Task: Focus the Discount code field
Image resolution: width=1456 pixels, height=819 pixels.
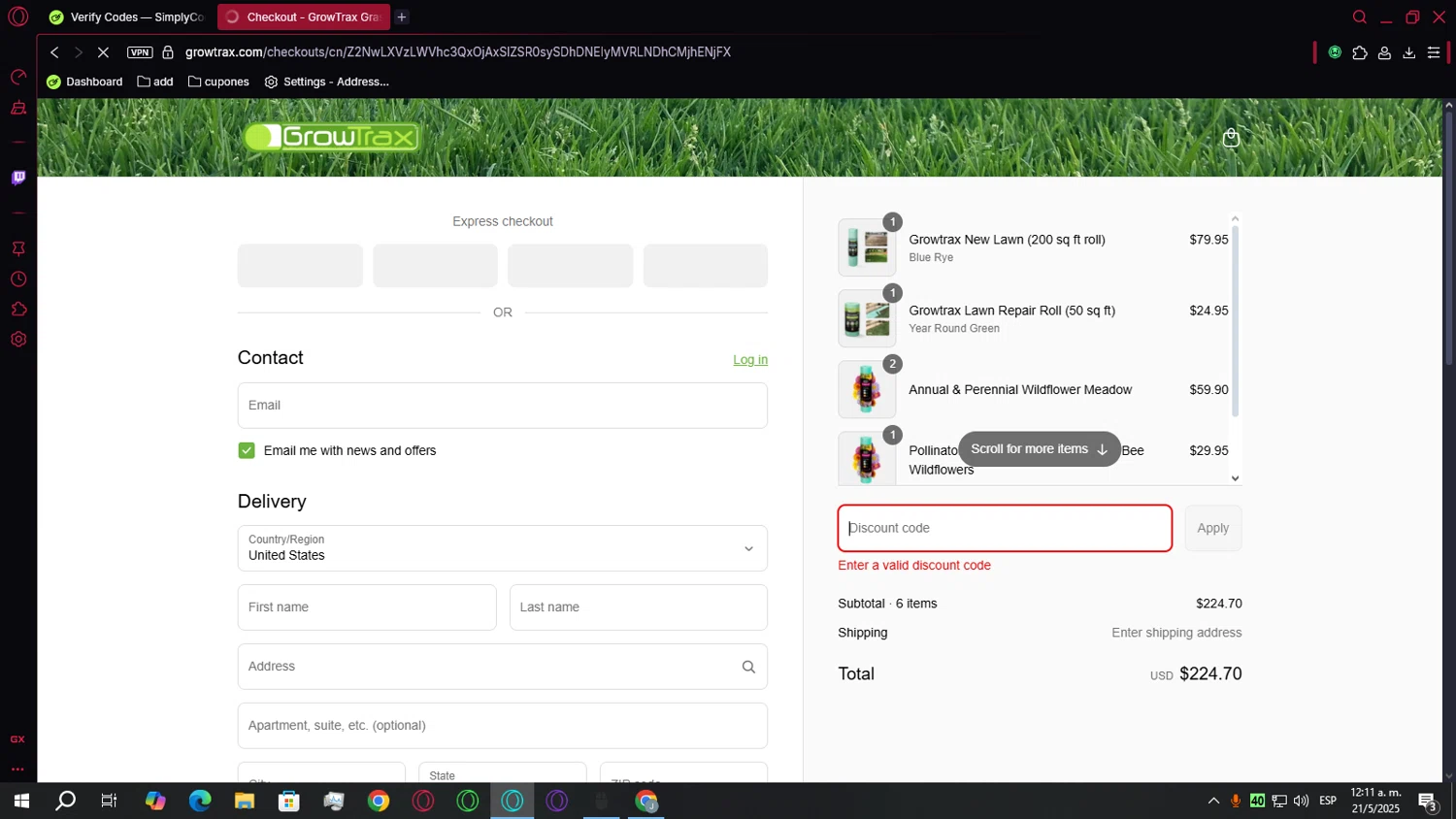Action: [x=1005, y=528]
